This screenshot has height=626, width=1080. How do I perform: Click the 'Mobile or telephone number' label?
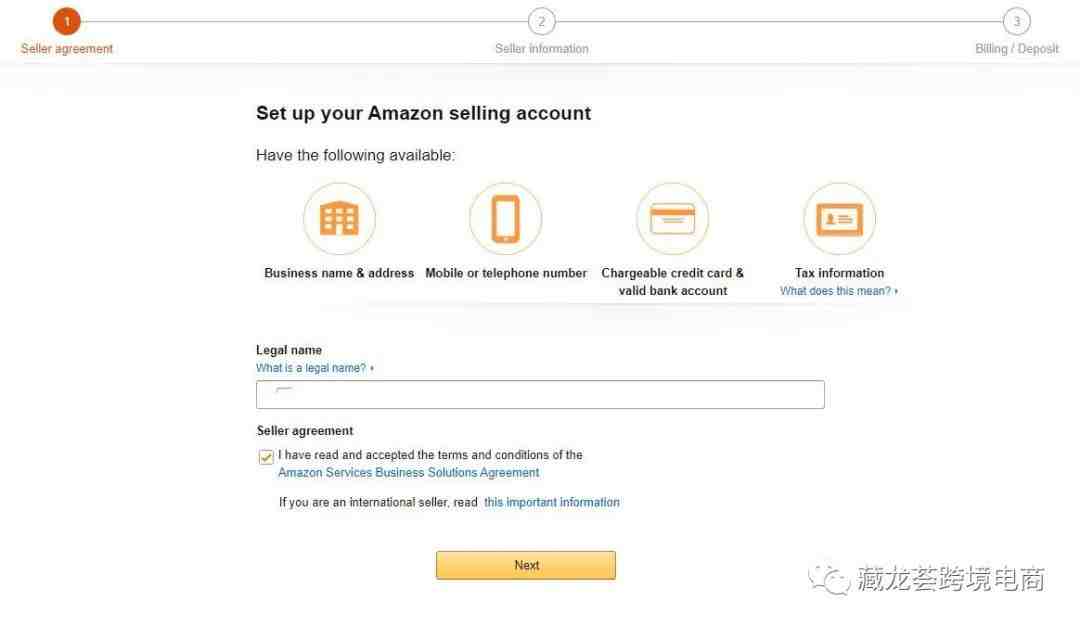pyautogui.click(x=506, y=273)
